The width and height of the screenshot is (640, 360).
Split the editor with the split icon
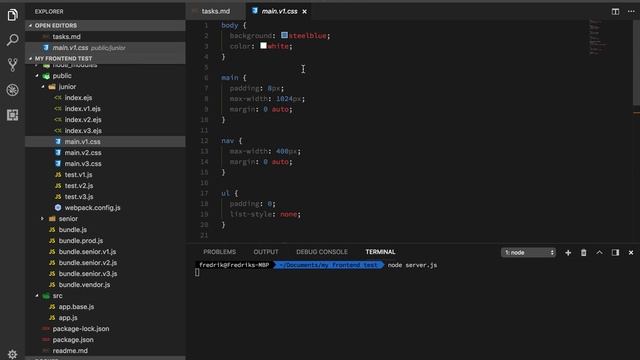pos(615,11)
